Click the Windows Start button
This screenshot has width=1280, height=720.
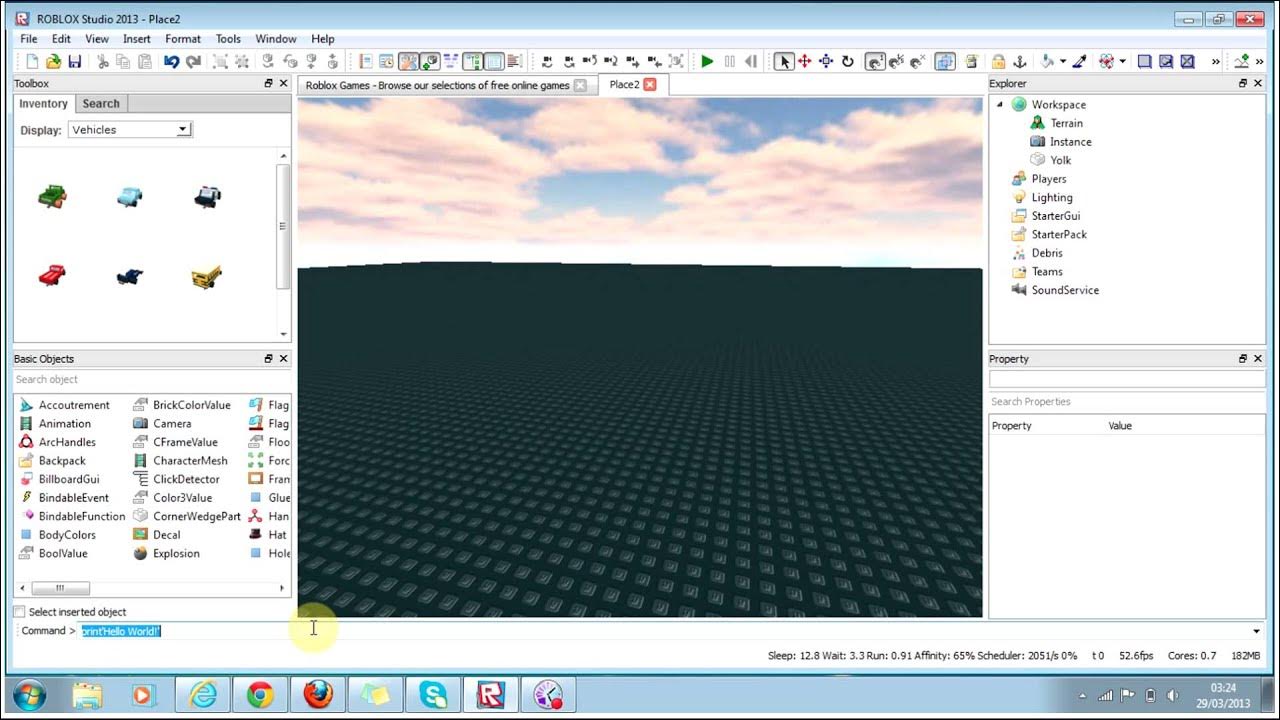[x=30, y=695]
